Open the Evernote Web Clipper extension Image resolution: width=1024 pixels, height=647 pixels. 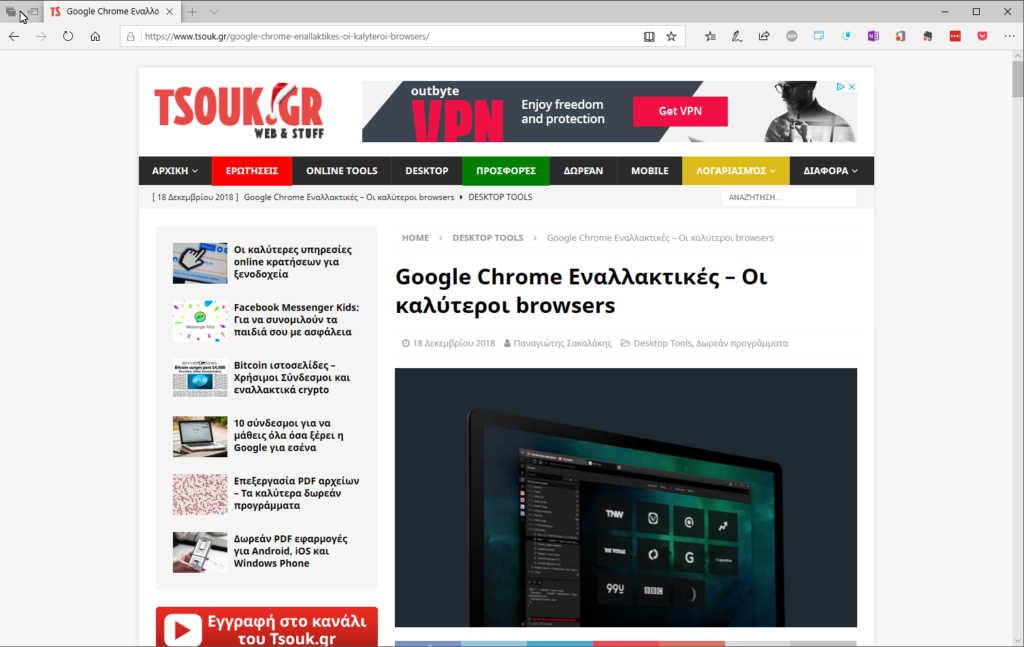coord(927,37)
